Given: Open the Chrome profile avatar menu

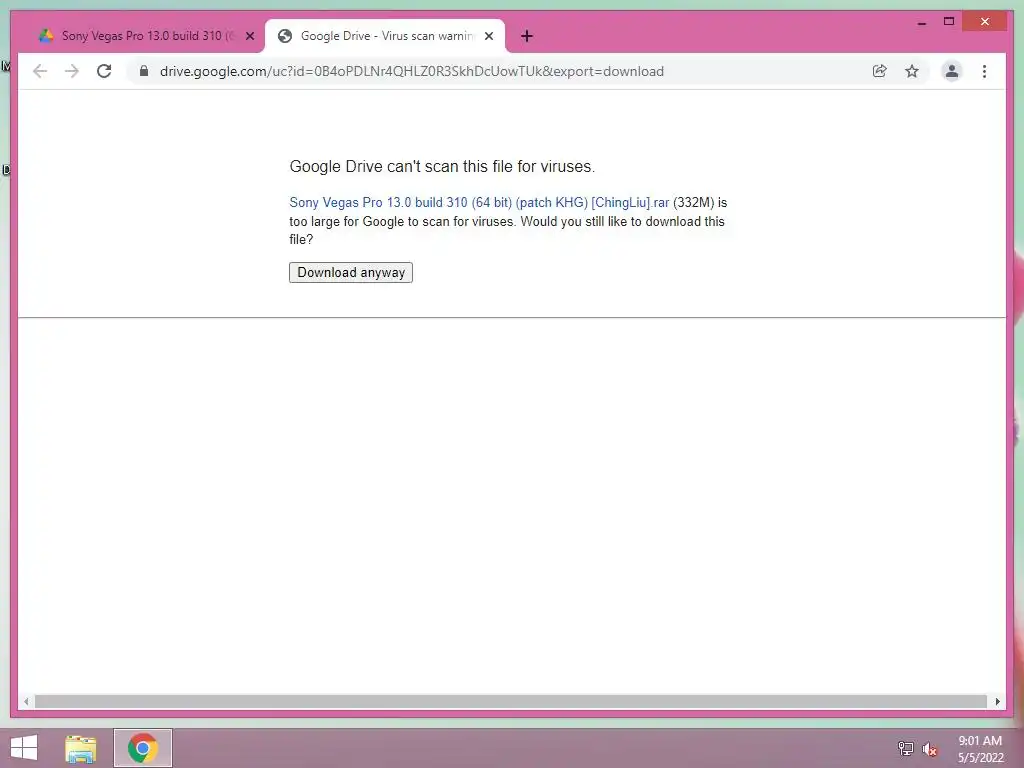Looking at the screenshot, I should pyautogui.click(x=952, y=71).
